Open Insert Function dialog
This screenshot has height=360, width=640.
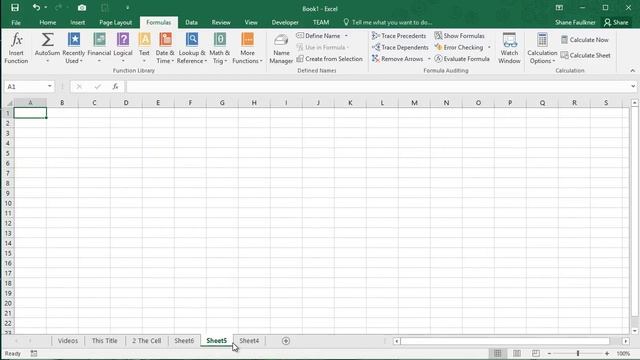click(x=16, y=48)
